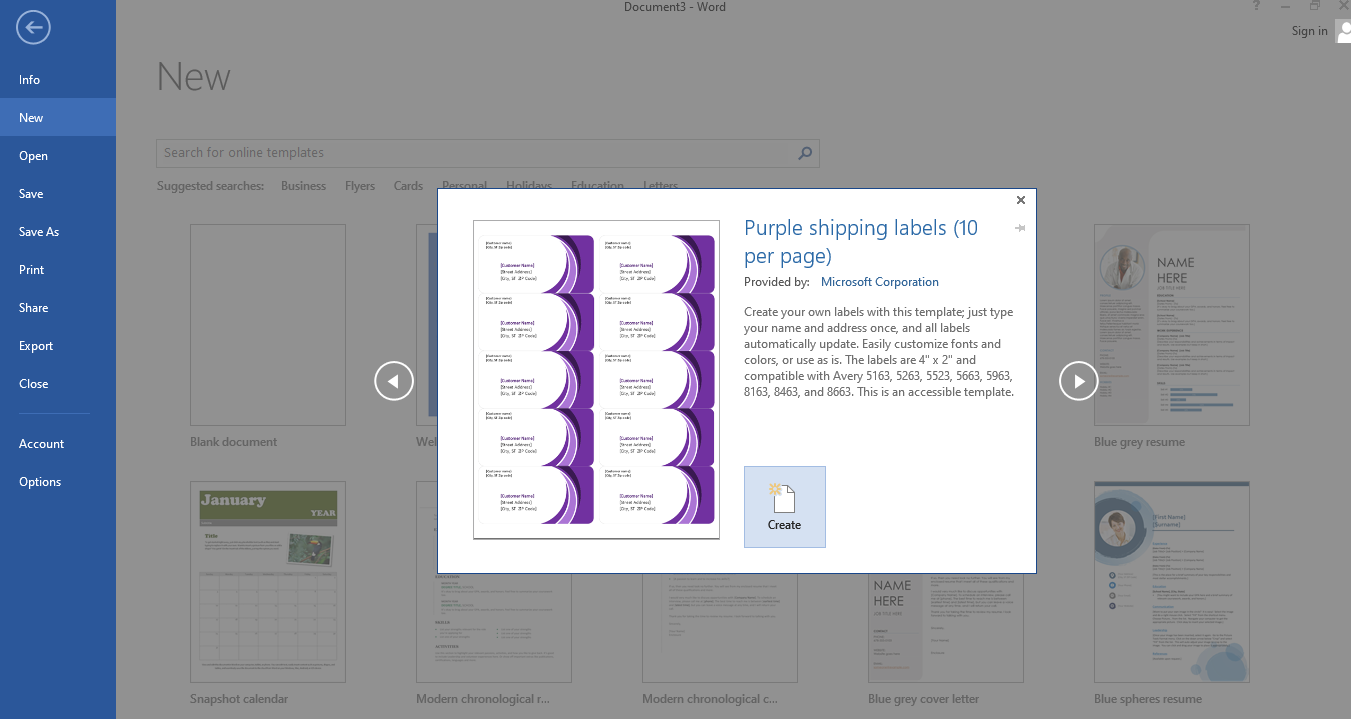Show previous template with left arrow

point(394,381)
